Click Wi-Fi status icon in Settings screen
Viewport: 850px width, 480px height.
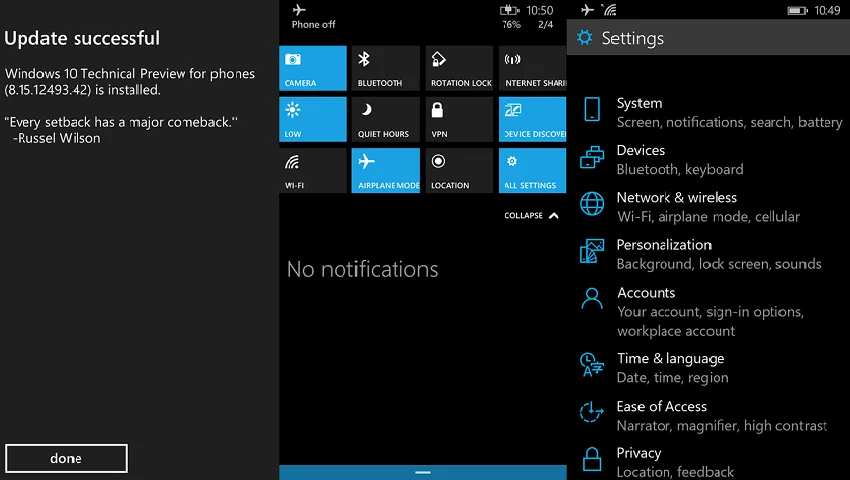[x=609, y=10]
